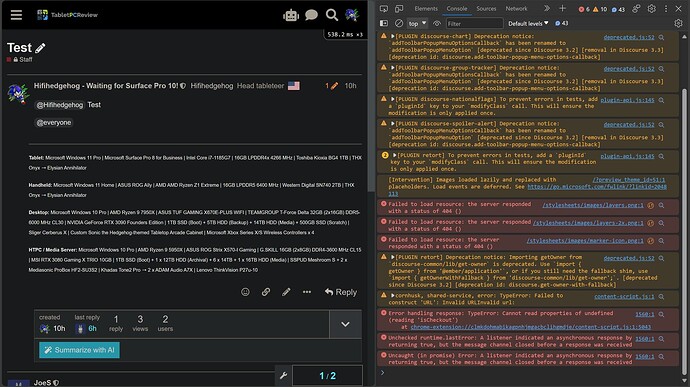Open the chrome-extension content-script.js stack link
Image resolution: width=690 pixels, height=387 pixels.
(x=530, y=327)
